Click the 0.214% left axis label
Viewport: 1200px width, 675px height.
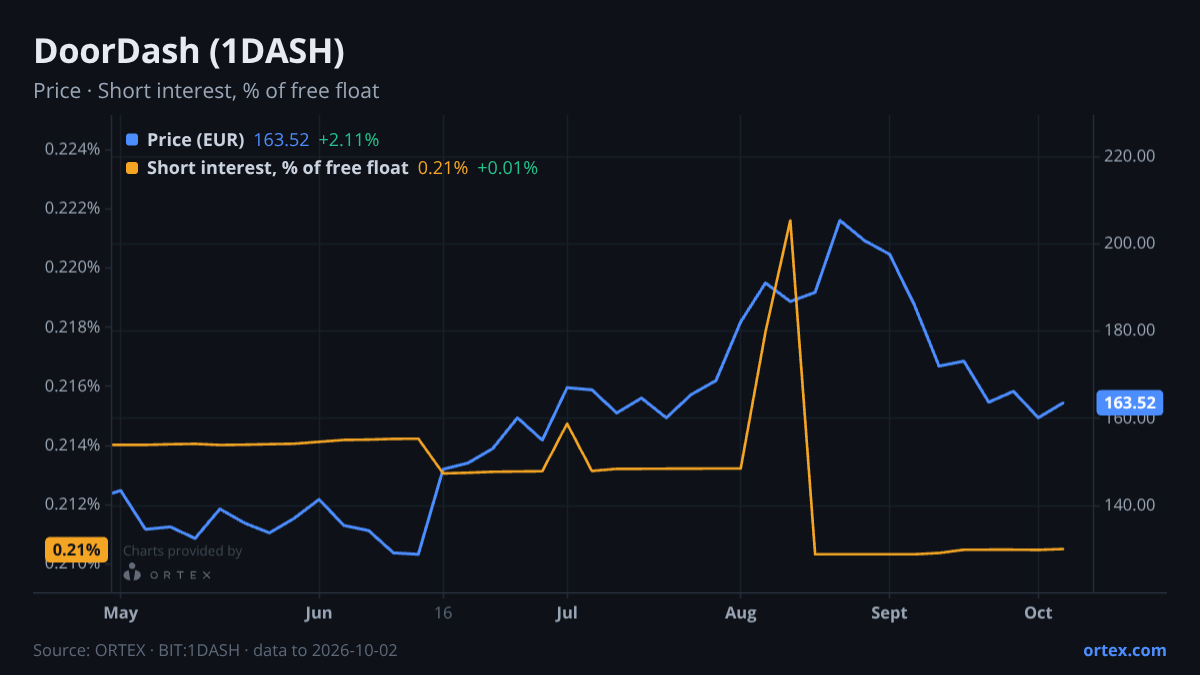click(73, 445)
